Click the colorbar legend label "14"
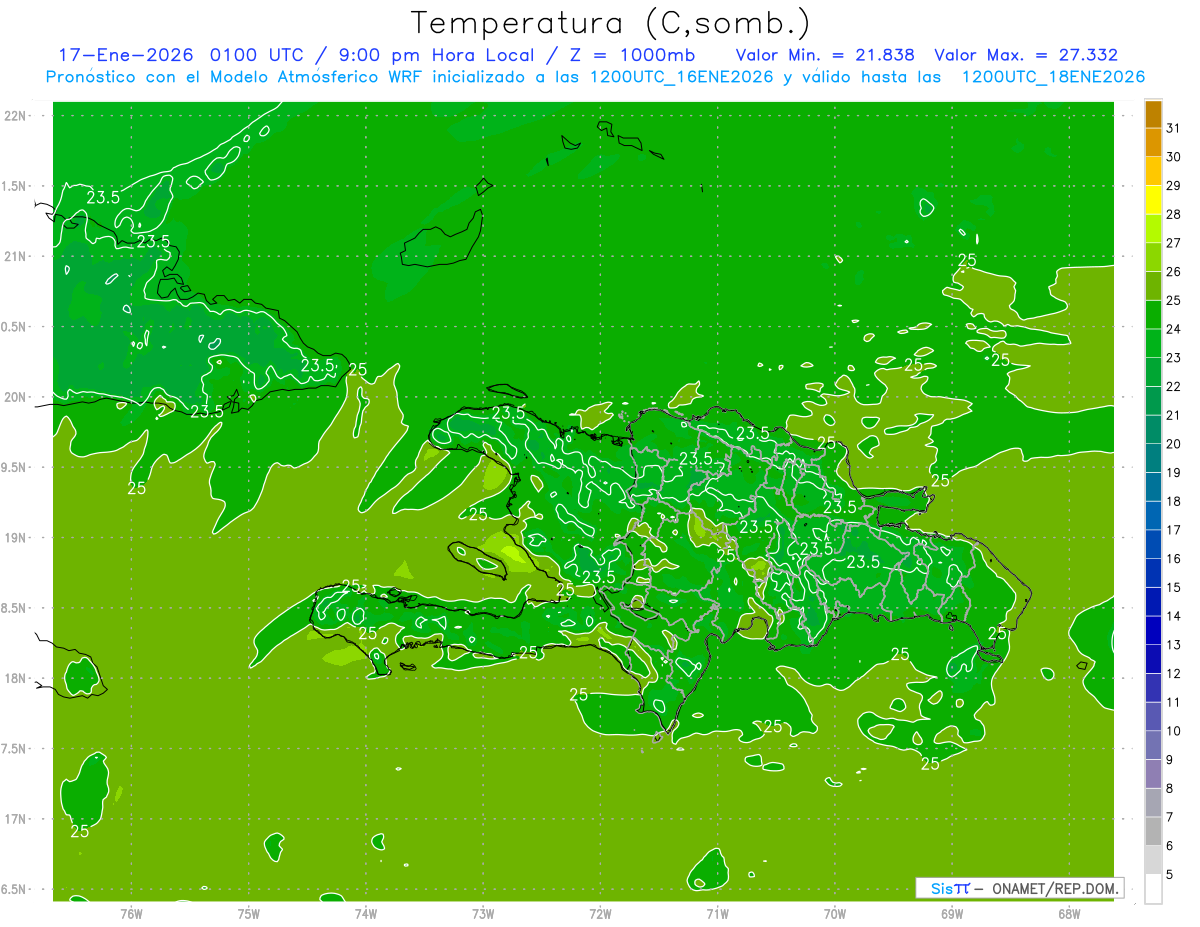Image resolution: width=1200 pixels, height=927 pixels. [1174, 616]
